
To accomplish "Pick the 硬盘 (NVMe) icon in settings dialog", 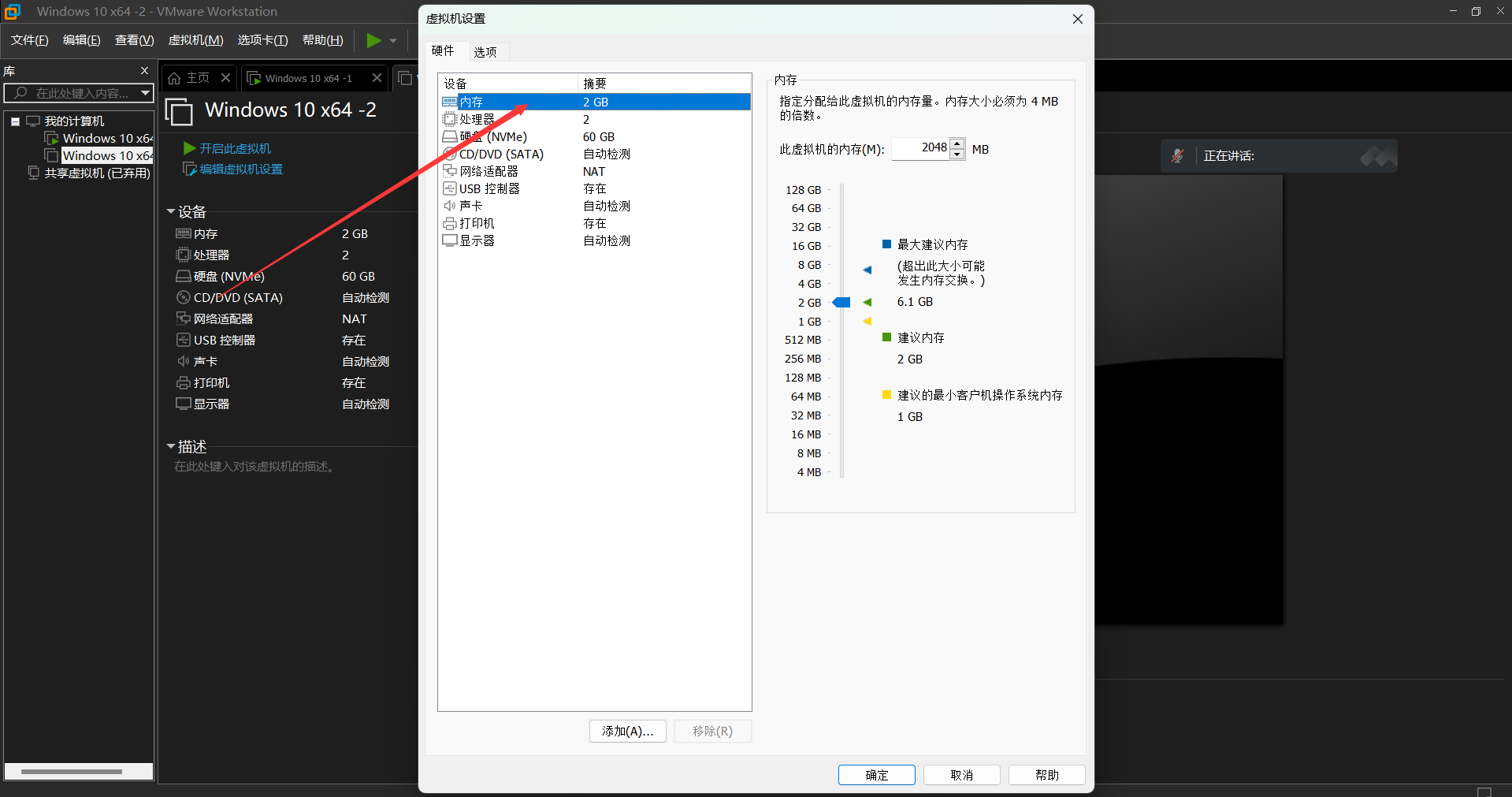I will pyautogui.click(x=450, y=136).
